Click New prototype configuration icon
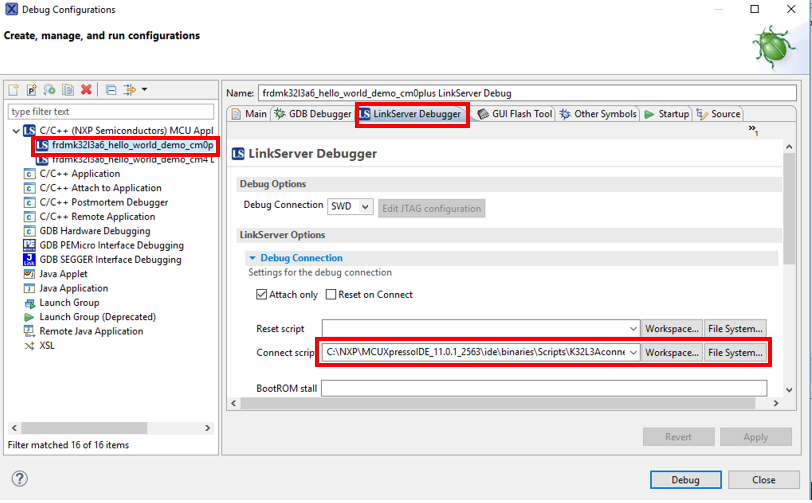Screen dimensions: 812x503 pyautogui.click(x=32, y=90)
